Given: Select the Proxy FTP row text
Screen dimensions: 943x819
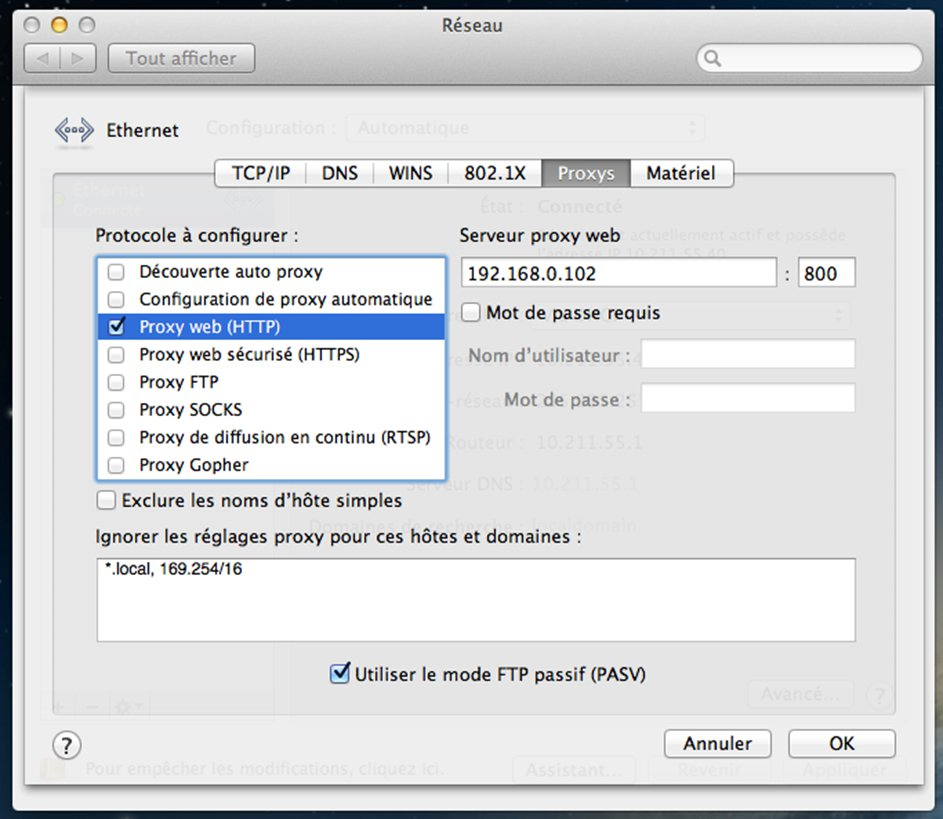Looking at the screenshot, I should pyautogui.click(x=179, y=382).
